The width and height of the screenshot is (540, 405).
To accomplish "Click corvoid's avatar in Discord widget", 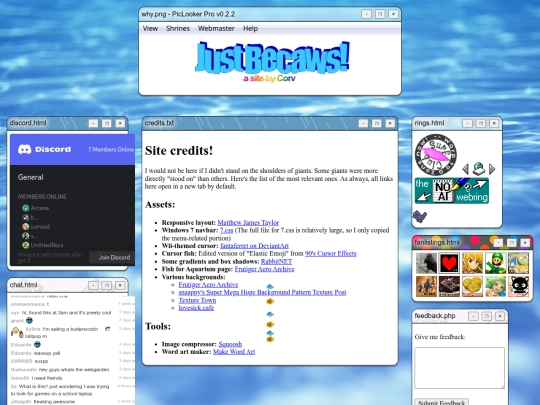I will pos(25,227).
